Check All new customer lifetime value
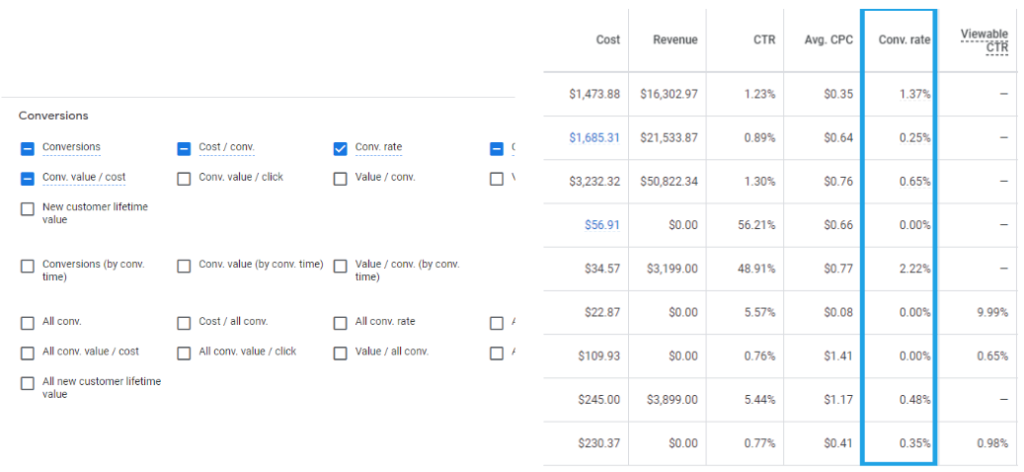 click(x=27, y=383)
